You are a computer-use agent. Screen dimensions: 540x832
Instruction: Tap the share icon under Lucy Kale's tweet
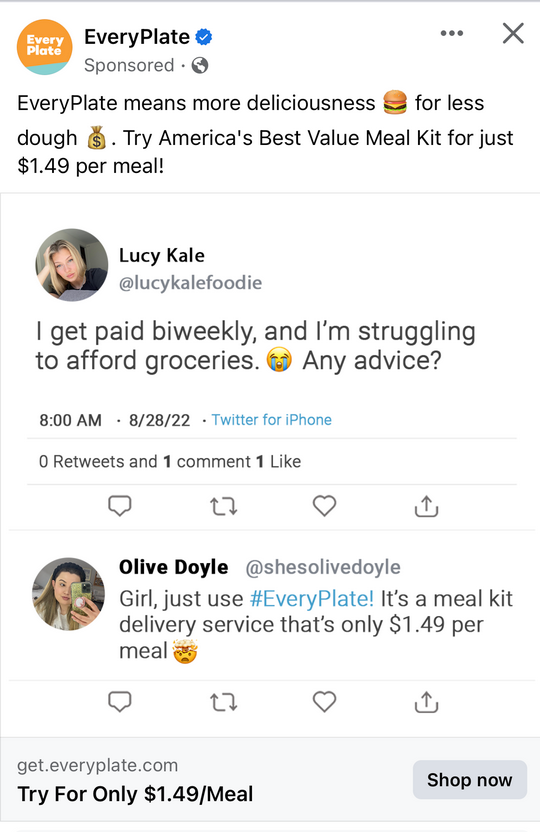426,506
